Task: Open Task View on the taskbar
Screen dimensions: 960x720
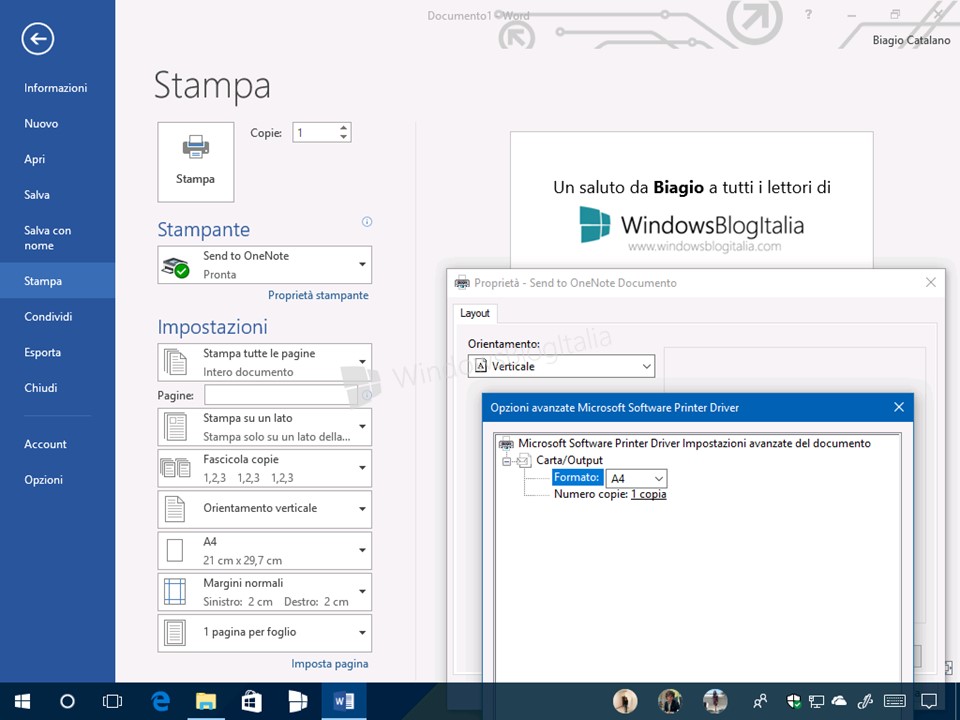Action: coord(112,701)
